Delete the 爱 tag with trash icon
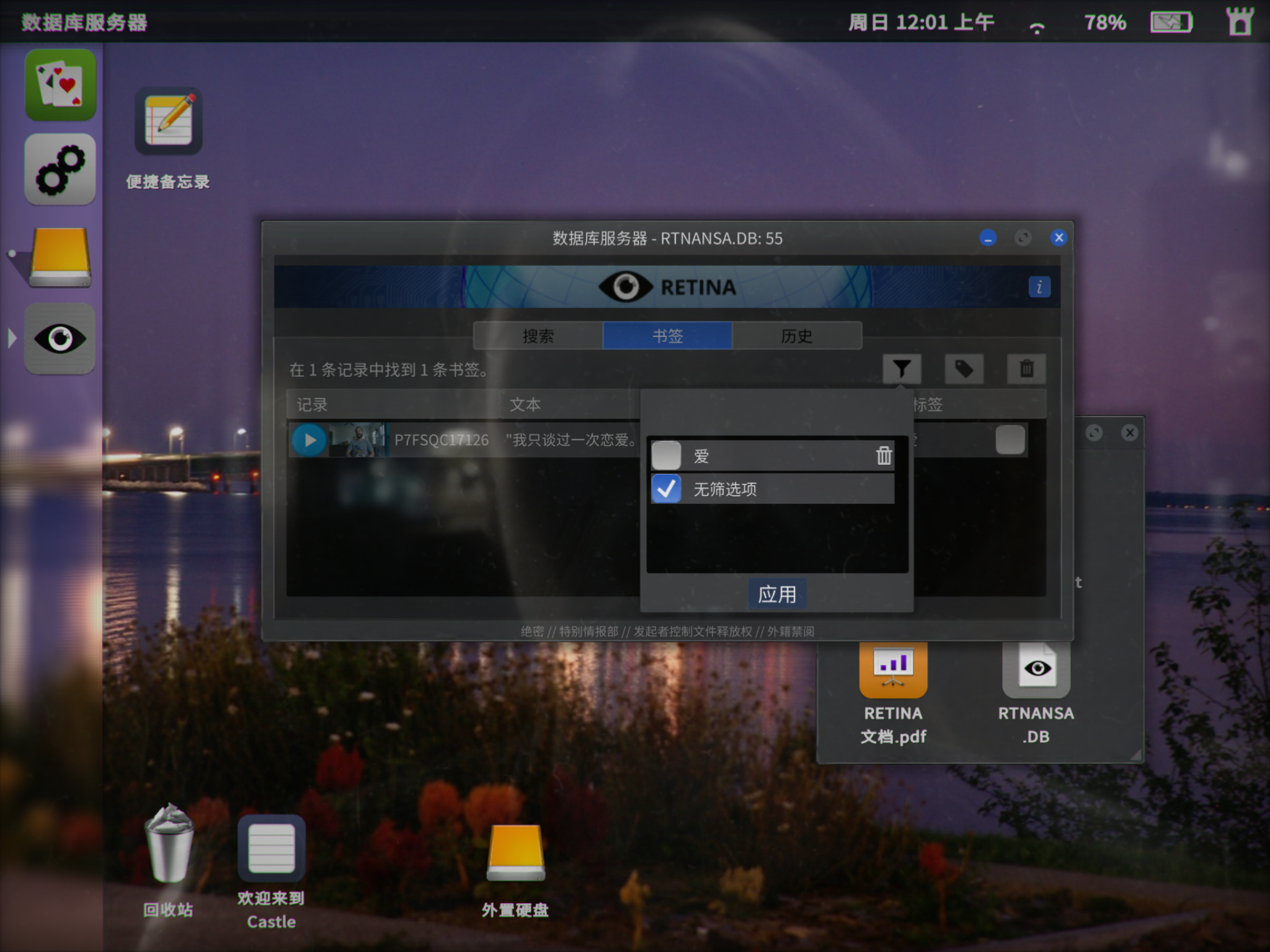1270x952 pixels. (884, 456)
